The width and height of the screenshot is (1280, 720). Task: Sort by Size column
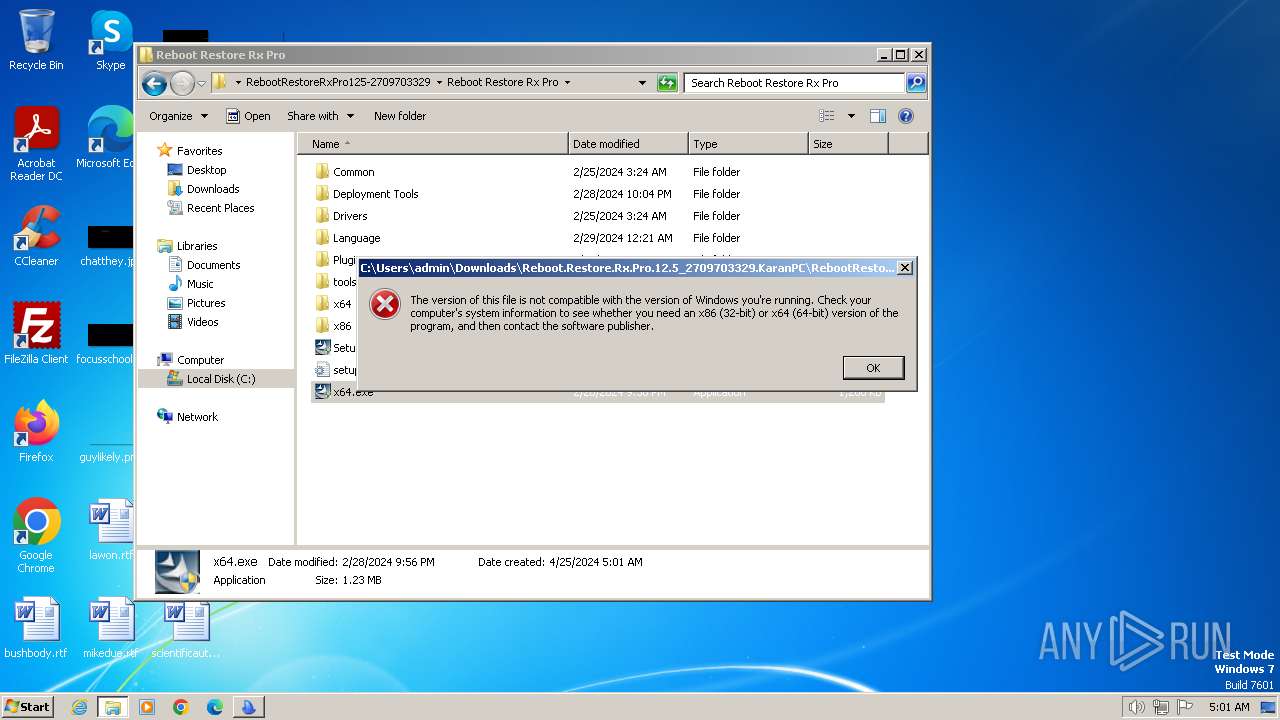pyautogui.click(x=848, y=144)
